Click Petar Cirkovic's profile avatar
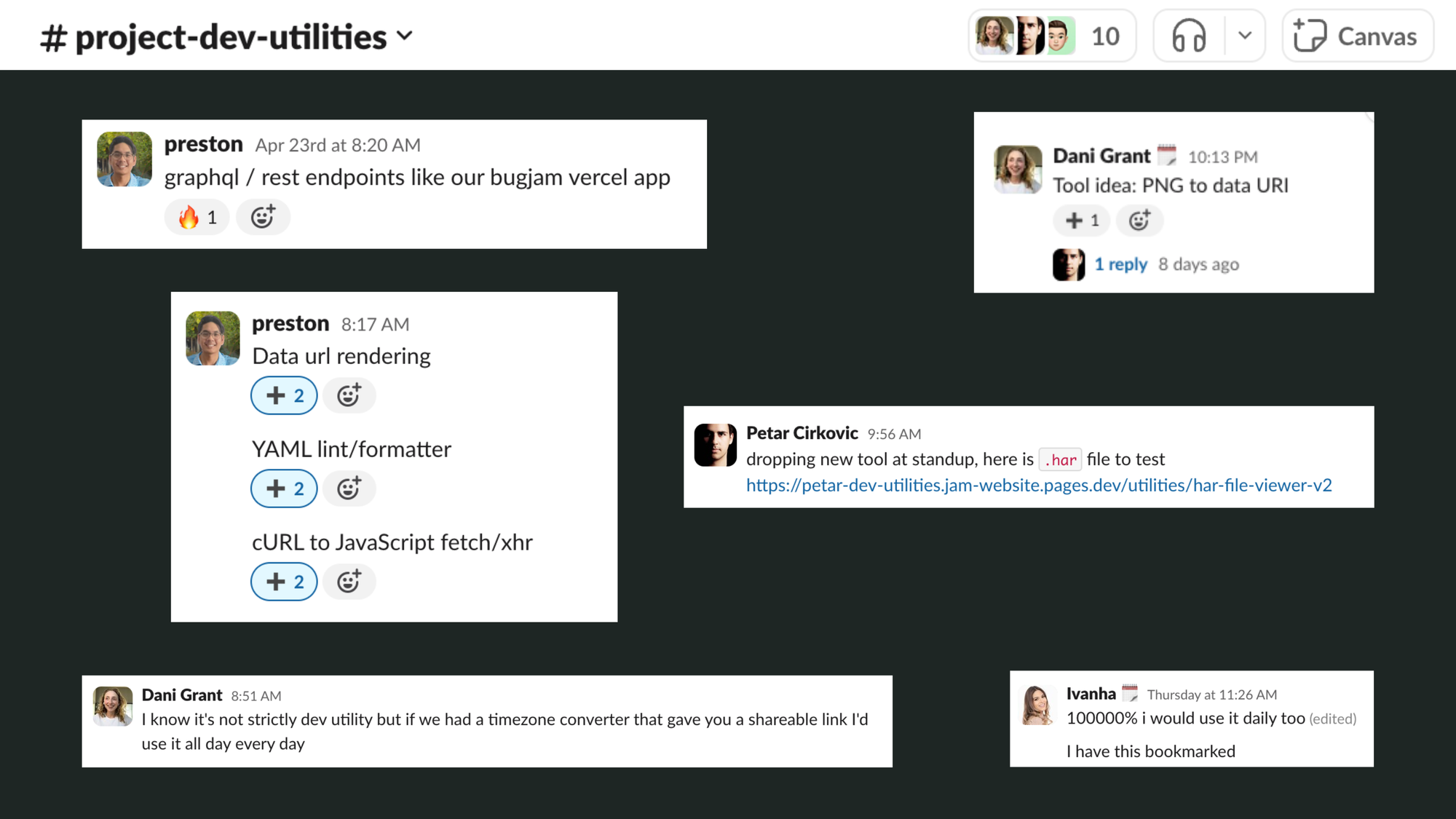 pos(716,446)
